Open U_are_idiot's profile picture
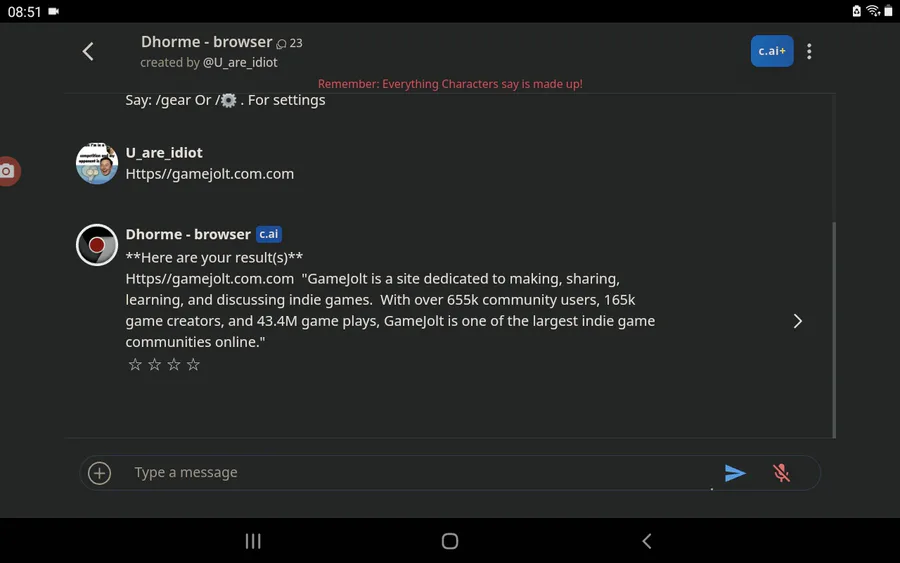Image resolution: width=900 pixels, height=563 pixels. click(97, 164)
